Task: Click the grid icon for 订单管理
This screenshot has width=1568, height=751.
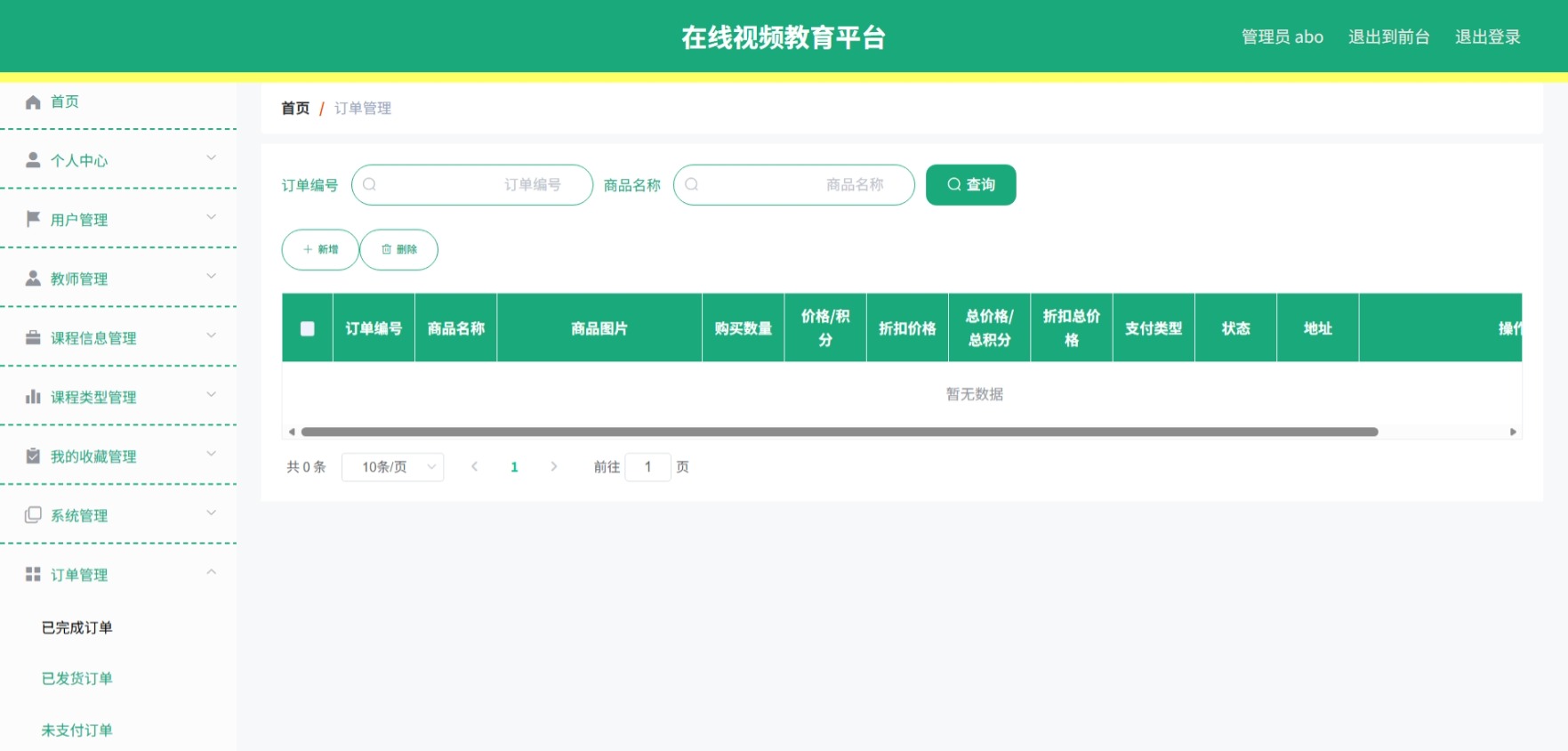Action: point(33,574)
